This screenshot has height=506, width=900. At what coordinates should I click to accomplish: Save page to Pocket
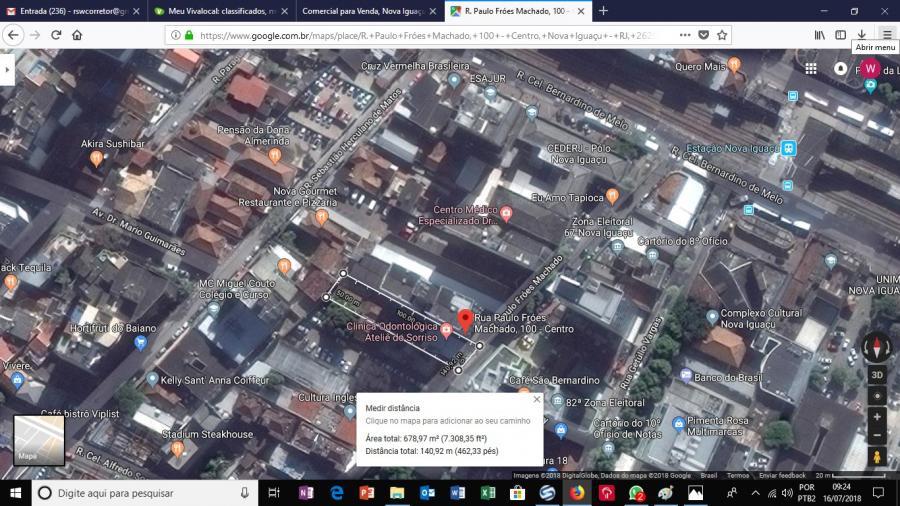pyautogui.click(x=703, y=34)
